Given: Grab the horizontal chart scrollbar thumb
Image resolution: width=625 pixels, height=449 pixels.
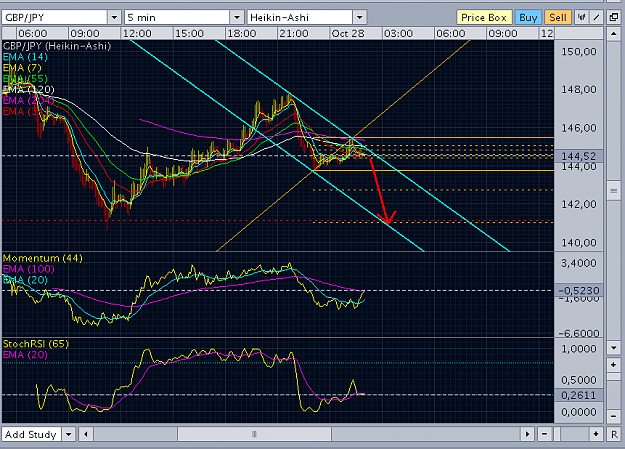Looking at the screenshot, I should (254, 434).
